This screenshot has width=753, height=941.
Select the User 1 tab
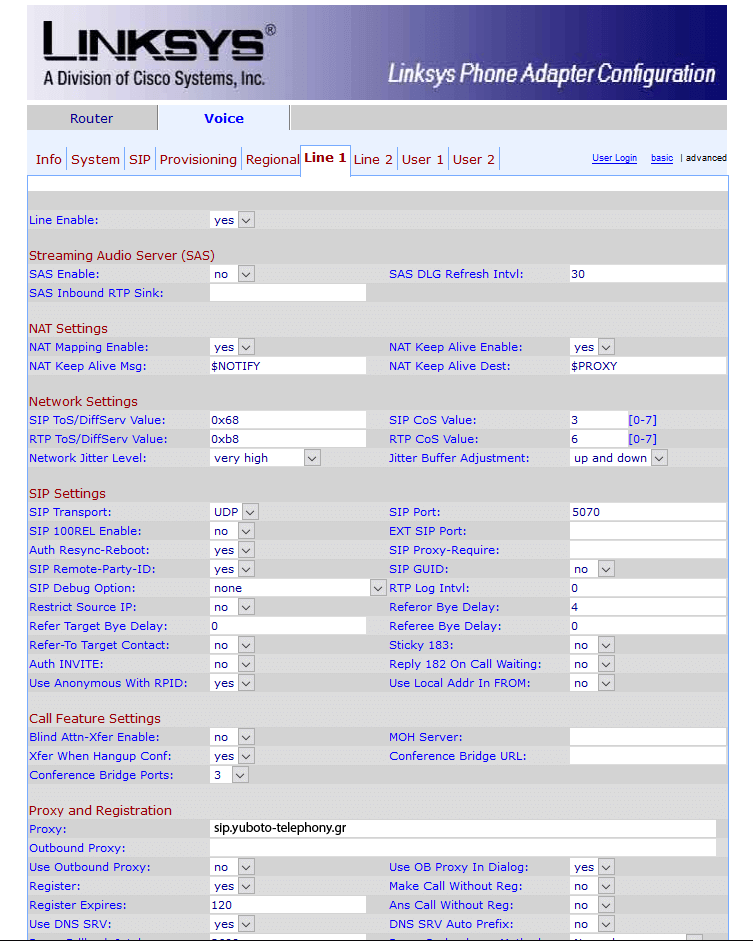tap(422, 159)
